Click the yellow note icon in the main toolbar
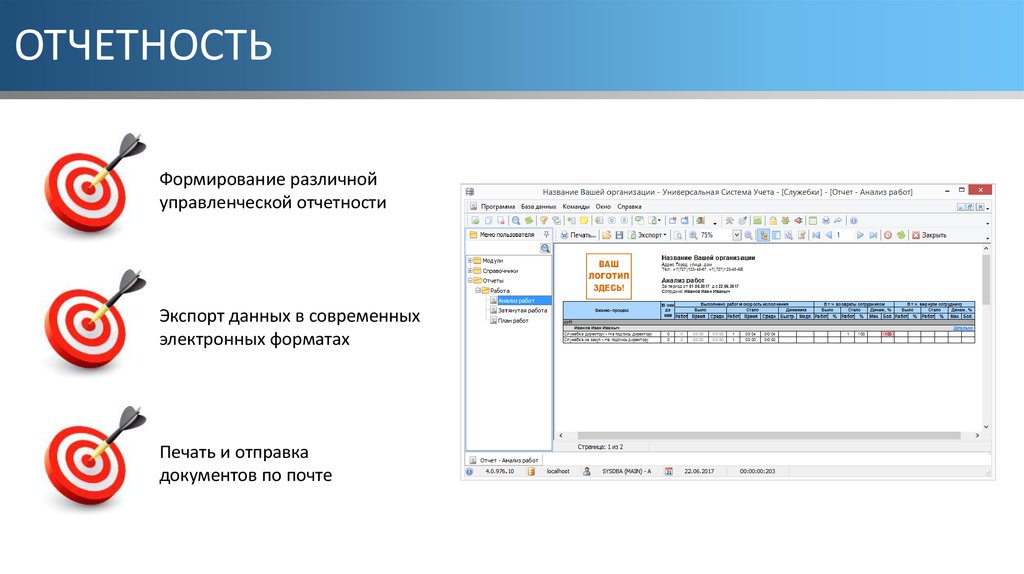Screen dimensions: 1024x574 click(x=584, y=221)
